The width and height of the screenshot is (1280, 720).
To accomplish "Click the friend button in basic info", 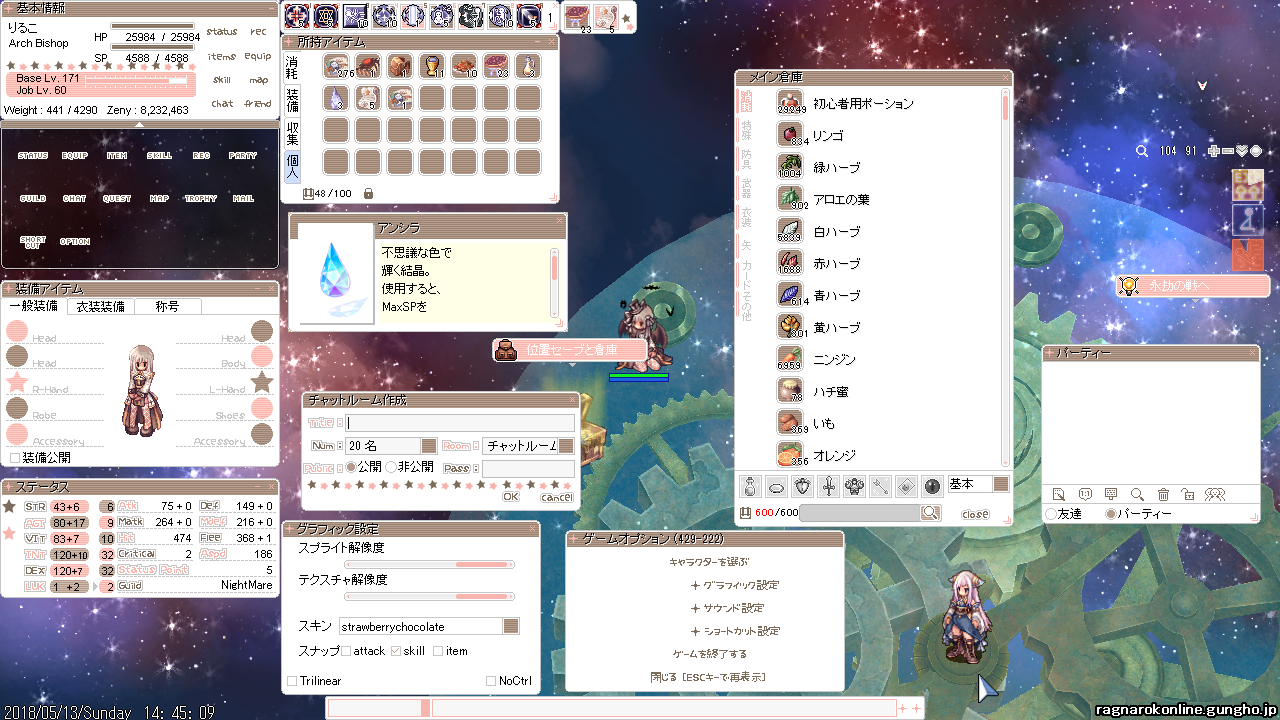I will point(258,104).
